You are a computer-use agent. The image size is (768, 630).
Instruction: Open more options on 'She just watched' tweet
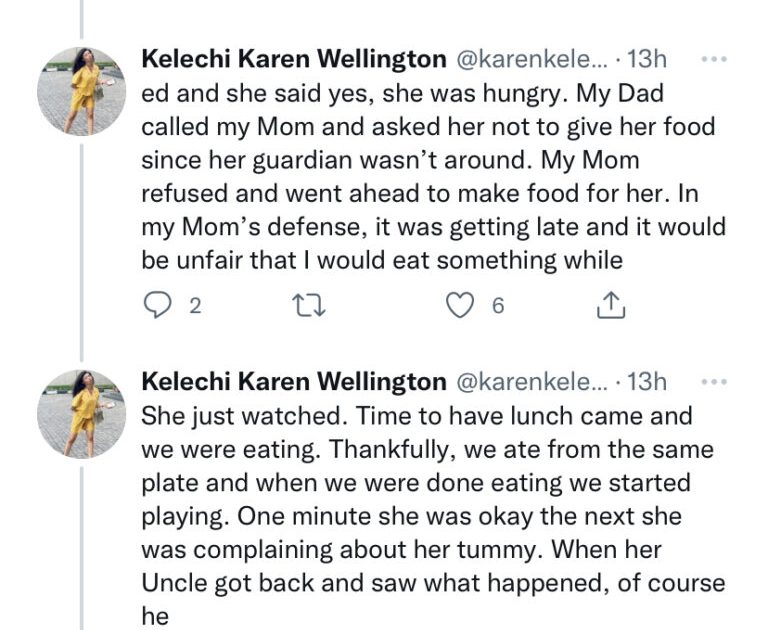click(713, 382)
